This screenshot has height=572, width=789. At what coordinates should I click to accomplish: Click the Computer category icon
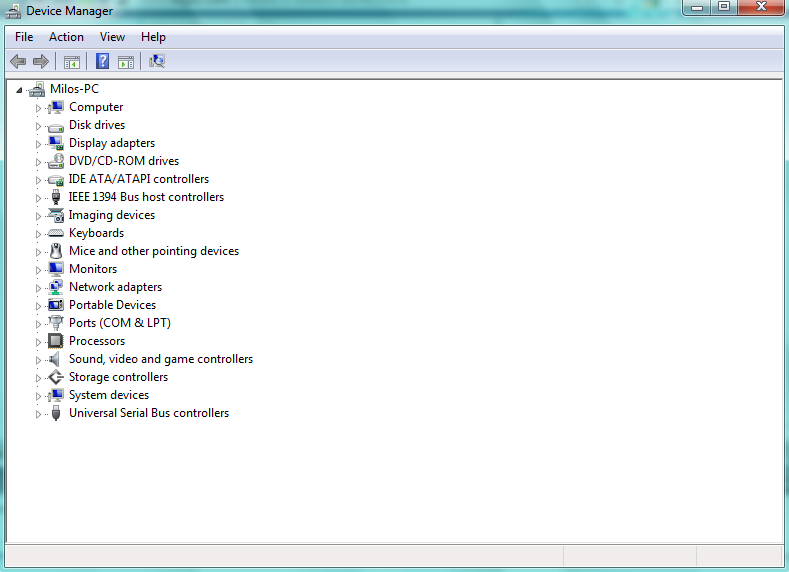point(56,107)
